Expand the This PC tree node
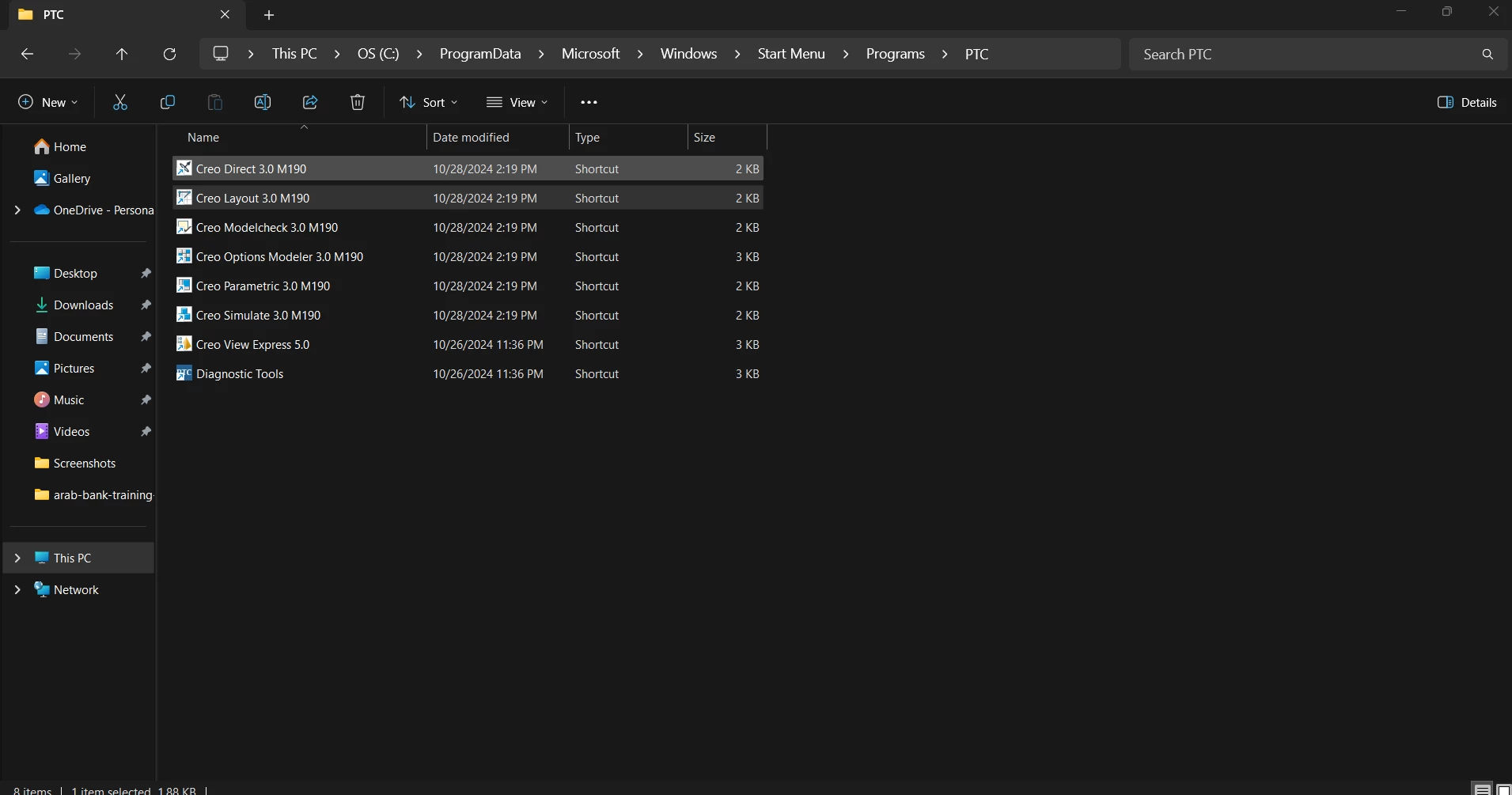 click(x=17, y=558)
